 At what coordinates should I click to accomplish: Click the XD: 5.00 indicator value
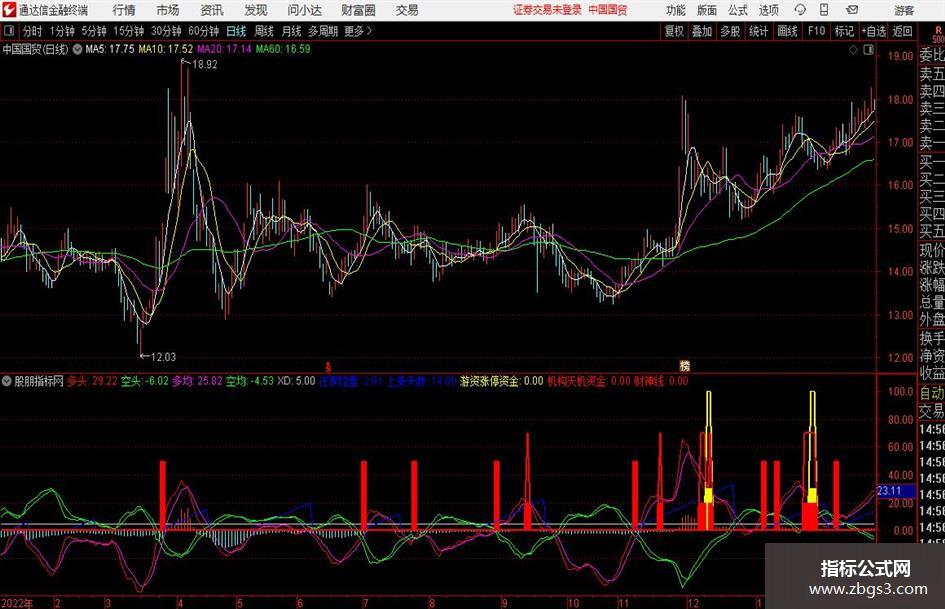[x=296, y=381]
